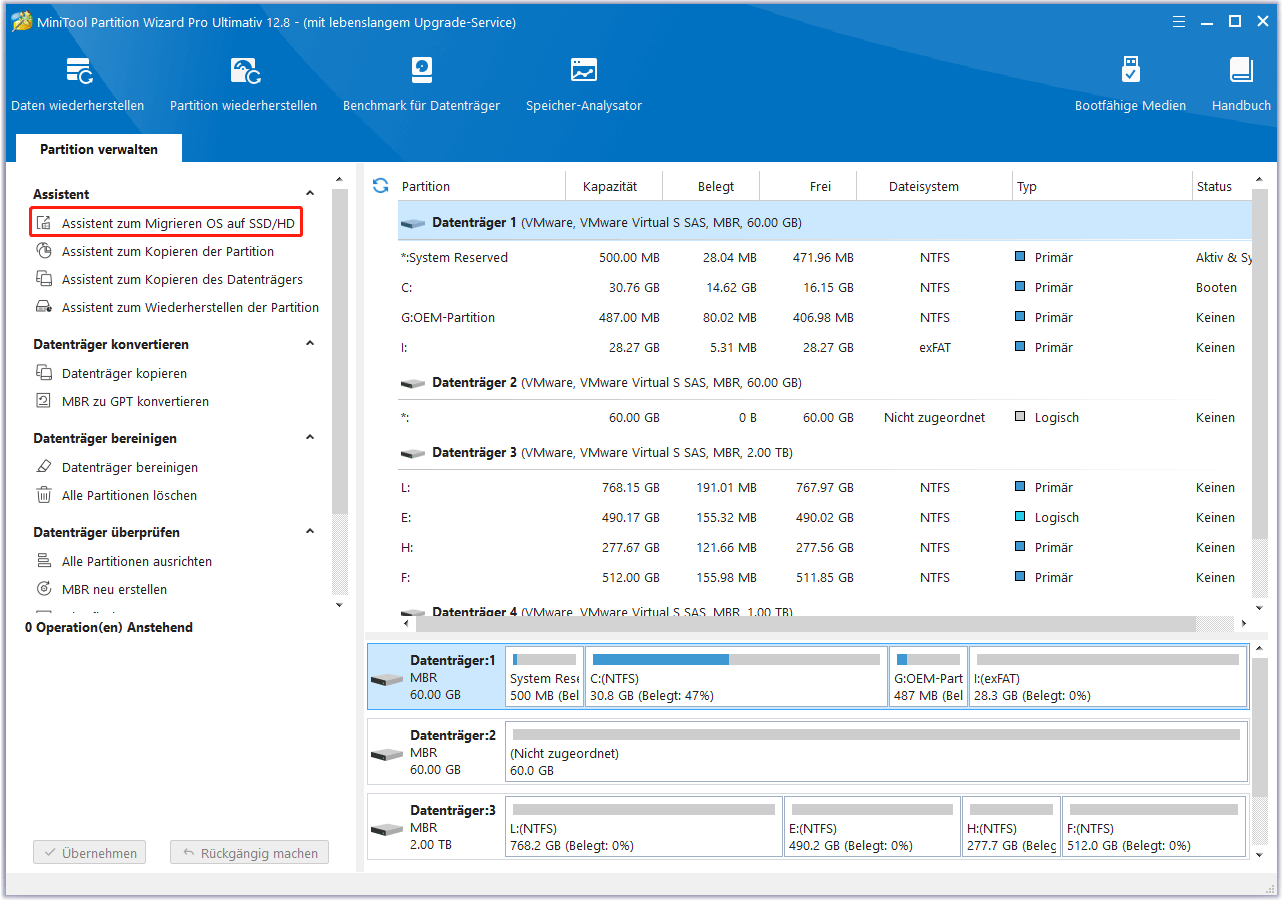
Task: Click the Assistent zum Kopieren des Datenträgers icon
Action: point(44,279)
